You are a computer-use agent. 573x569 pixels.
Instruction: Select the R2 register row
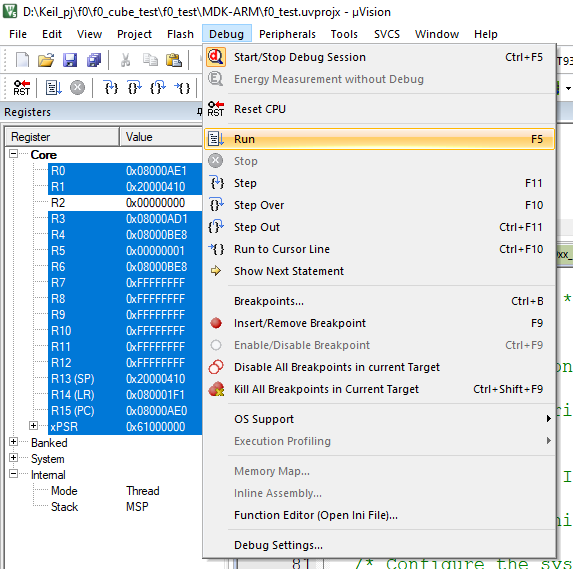125,202
